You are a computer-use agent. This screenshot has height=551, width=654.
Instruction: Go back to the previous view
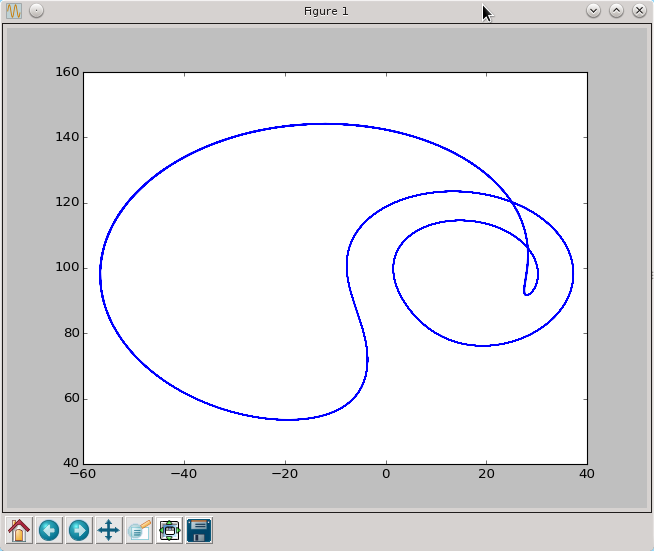coord(49,530)
